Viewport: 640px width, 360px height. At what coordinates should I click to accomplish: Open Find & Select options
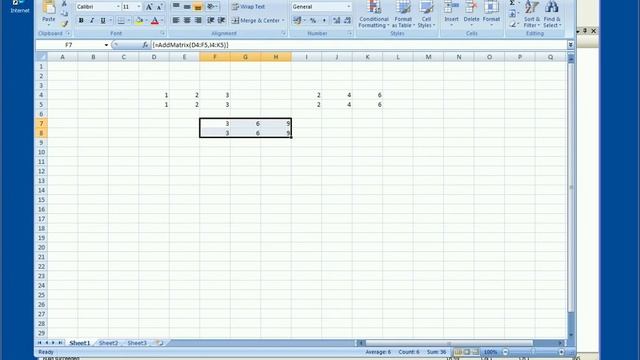552,14
